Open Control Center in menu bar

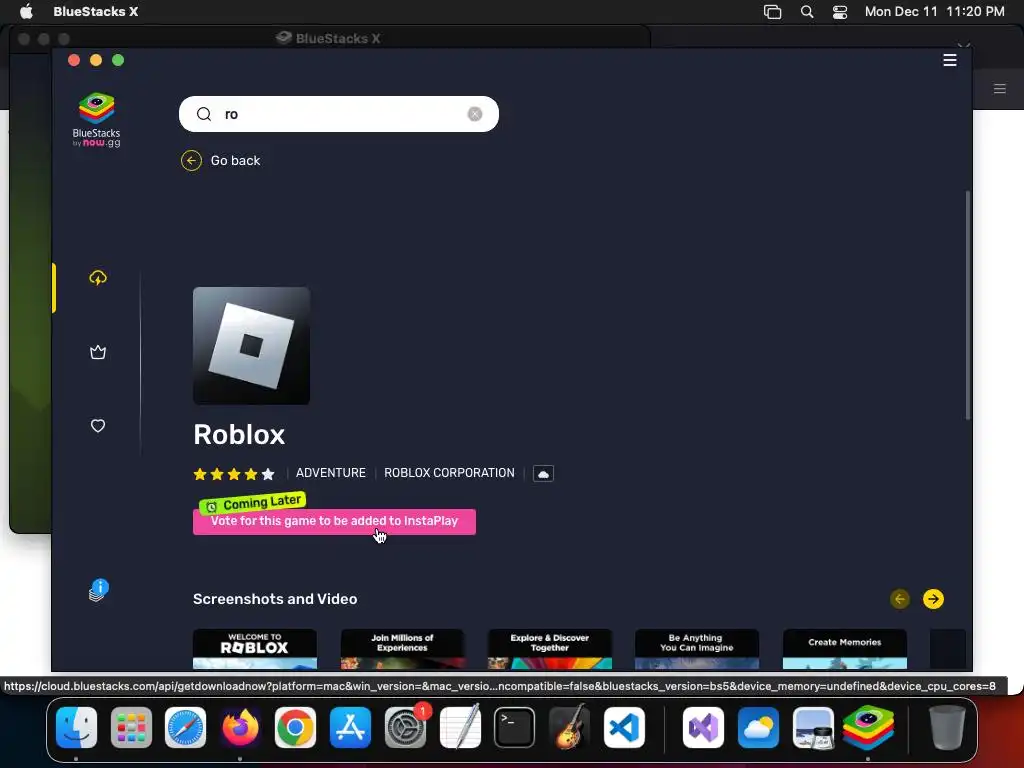point(840,12)
